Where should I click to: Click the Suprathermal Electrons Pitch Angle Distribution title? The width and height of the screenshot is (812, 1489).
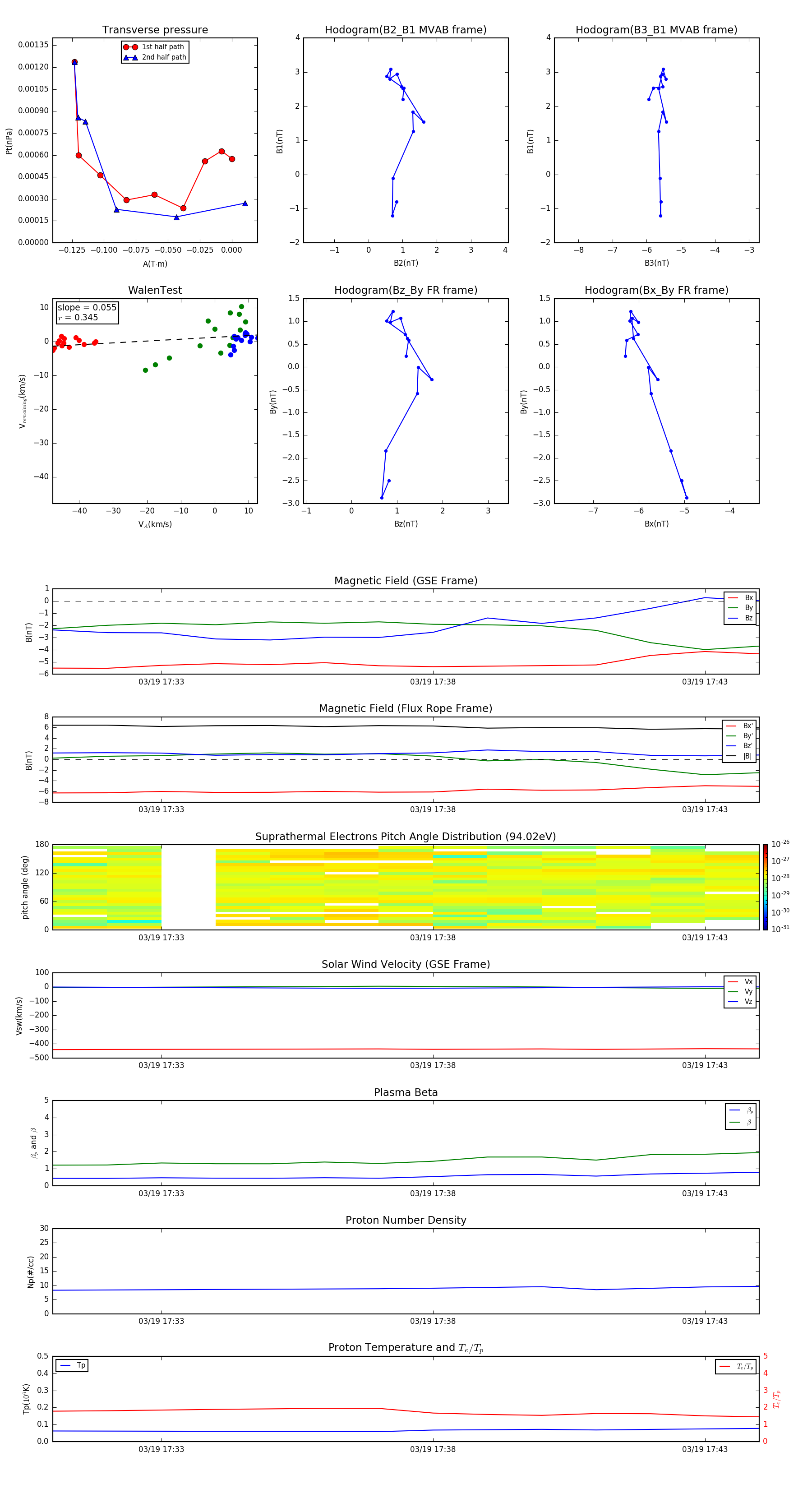coord(406,837)
